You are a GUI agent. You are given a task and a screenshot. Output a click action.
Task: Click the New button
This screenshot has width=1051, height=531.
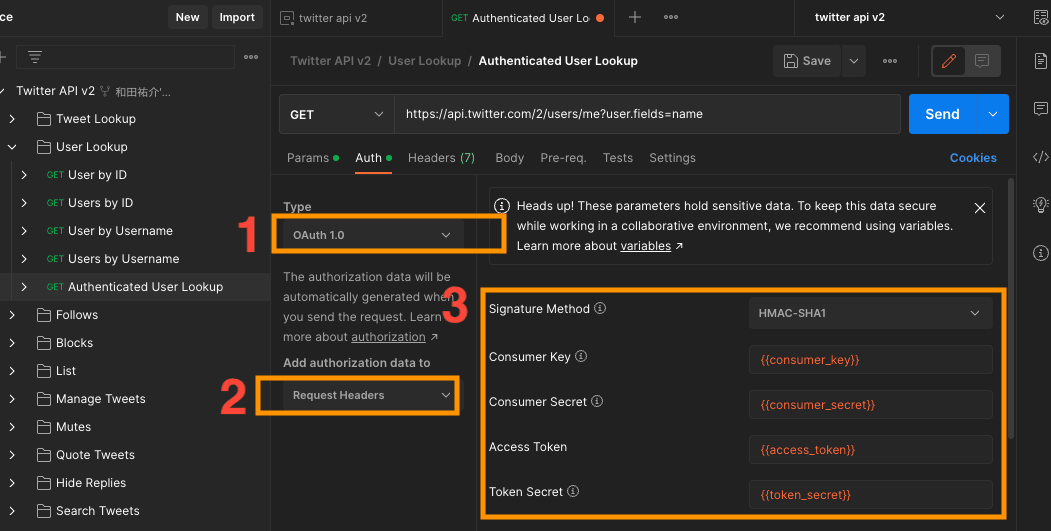click(x=188, y=17)
